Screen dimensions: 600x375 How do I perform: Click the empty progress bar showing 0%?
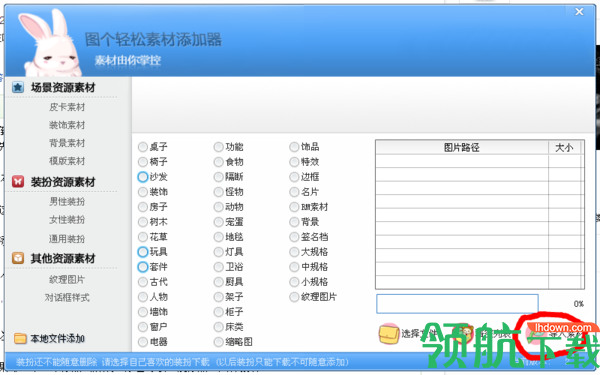(x=457, y=304)
